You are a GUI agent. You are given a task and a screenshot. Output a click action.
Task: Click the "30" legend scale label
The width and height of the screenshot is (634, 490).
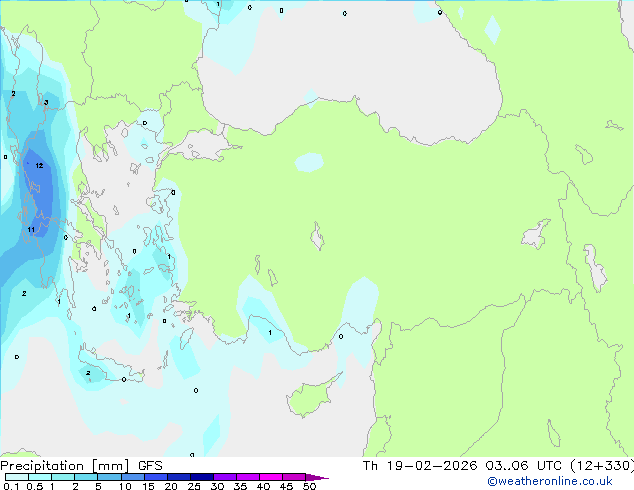coord(217,486)
